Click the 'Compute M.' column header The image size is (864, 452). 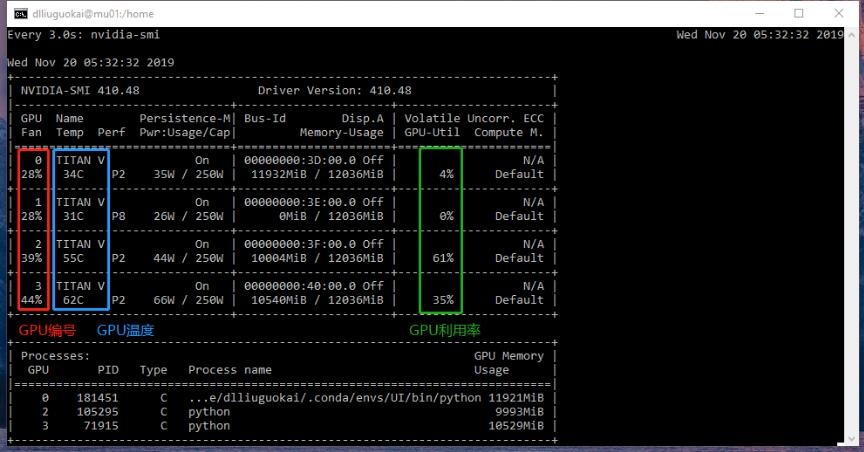click(x=509, y=133)
